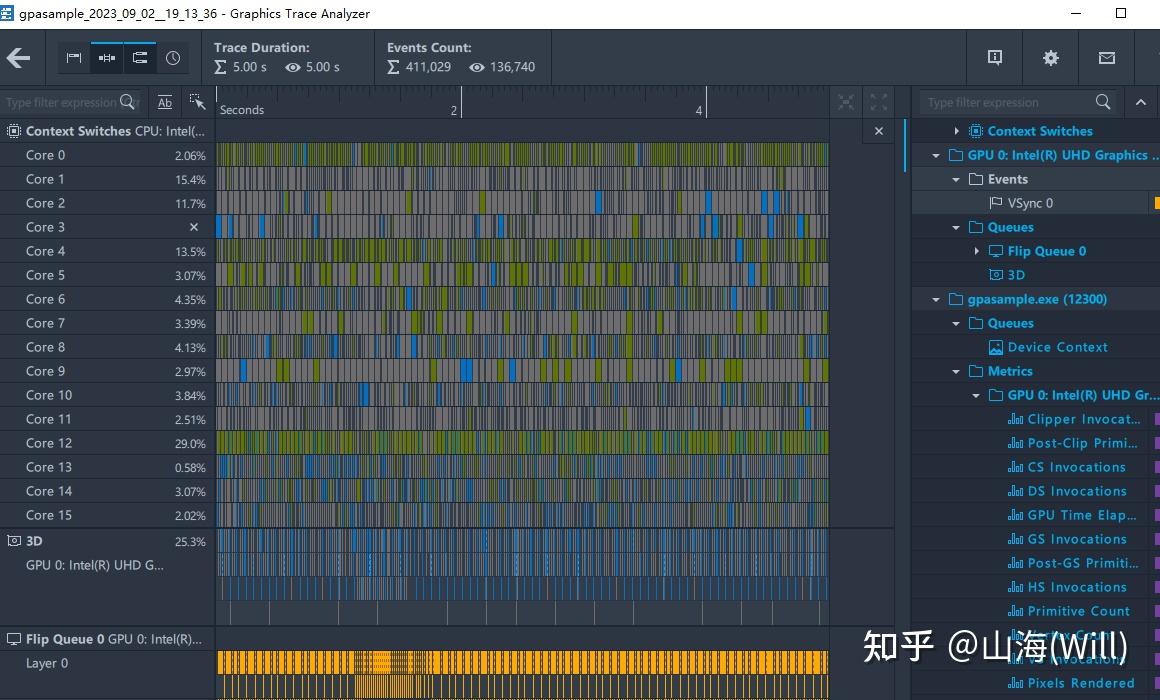The image size is (1160, 700).
Task: Collapse the Metrics folder
Action: click(956, 371)
